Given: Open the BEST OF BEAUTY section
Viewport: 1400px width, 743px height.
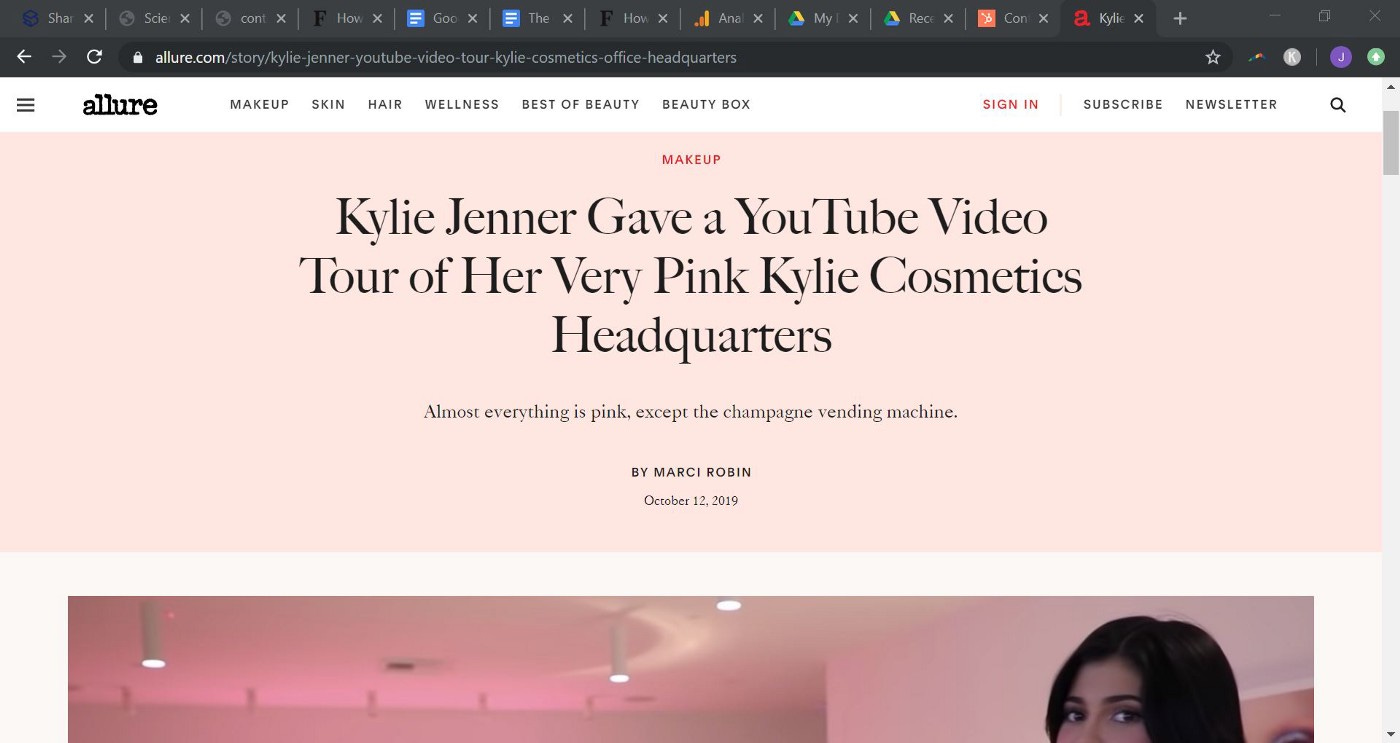Looking at the screenshot, I should coord(580,104).
